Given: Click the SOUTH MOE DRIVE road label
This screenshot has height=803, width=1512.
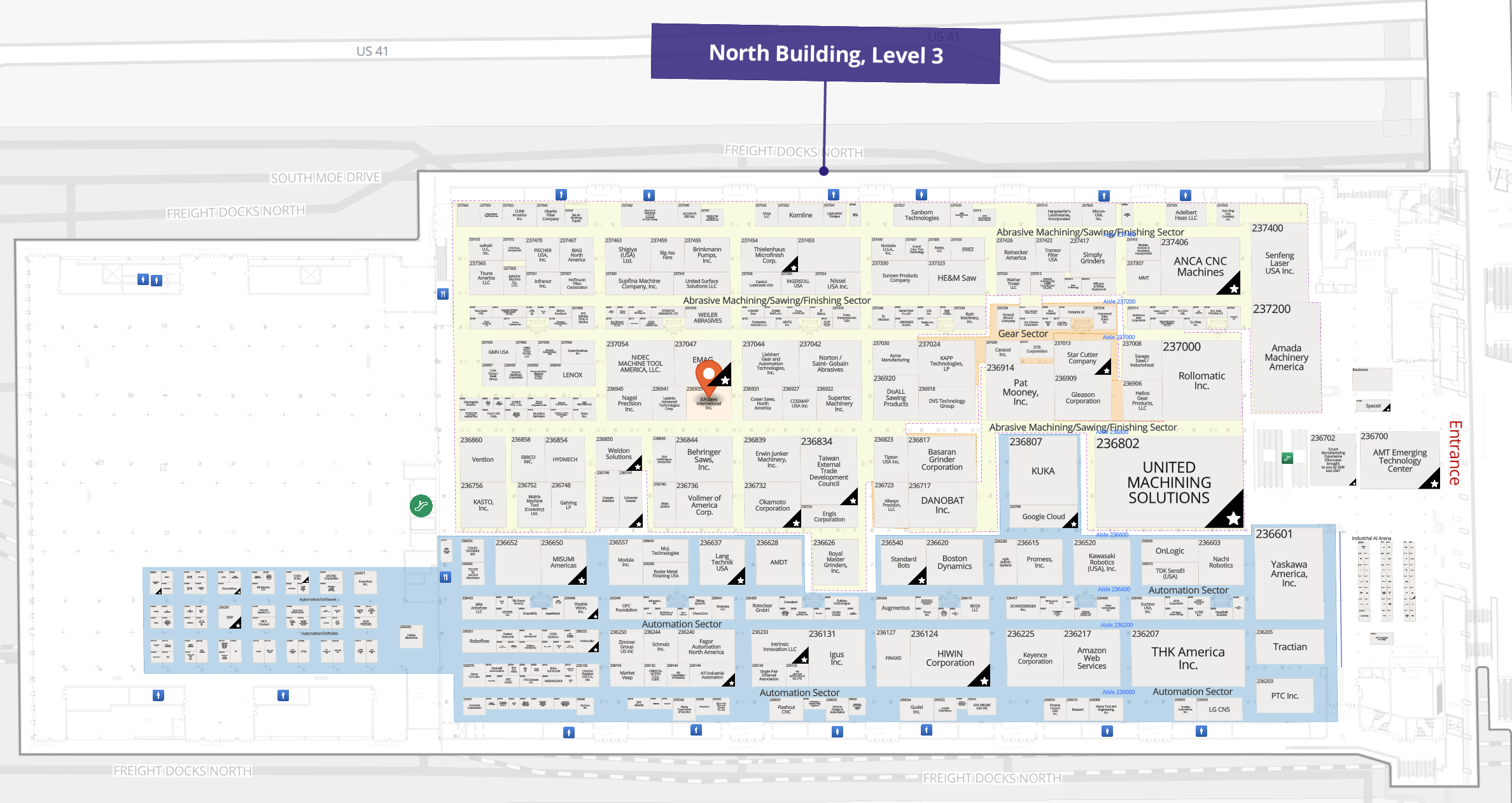Looking at the screenshot, I should (x=325, y=178).
